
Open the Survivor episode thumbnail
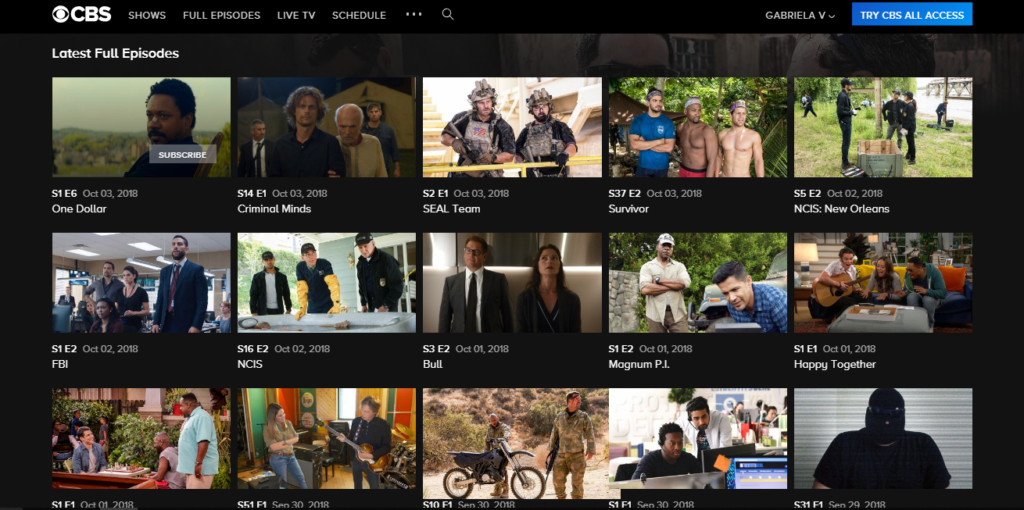[x=698, y=127]
